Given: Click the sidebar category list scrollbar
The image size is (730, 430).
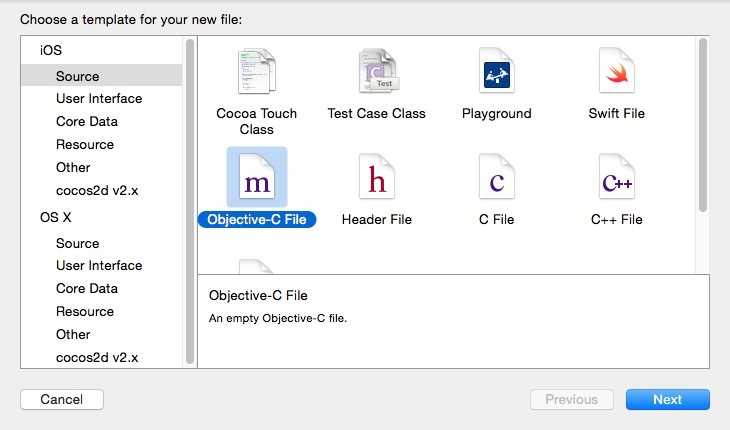Looking at the screenshot, I should coord(189,201).
